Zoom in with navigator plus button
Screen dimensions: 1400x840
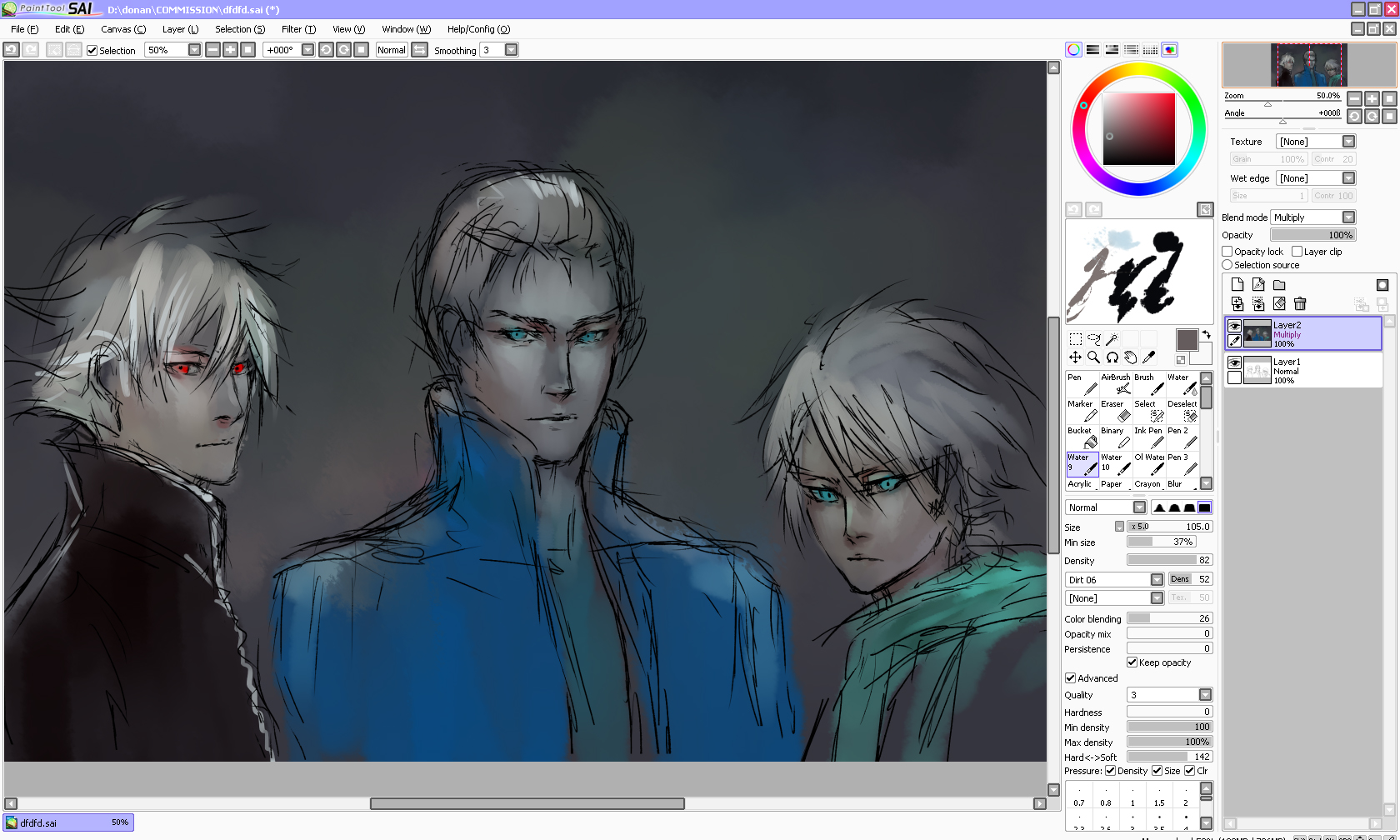click(1372, 98)
